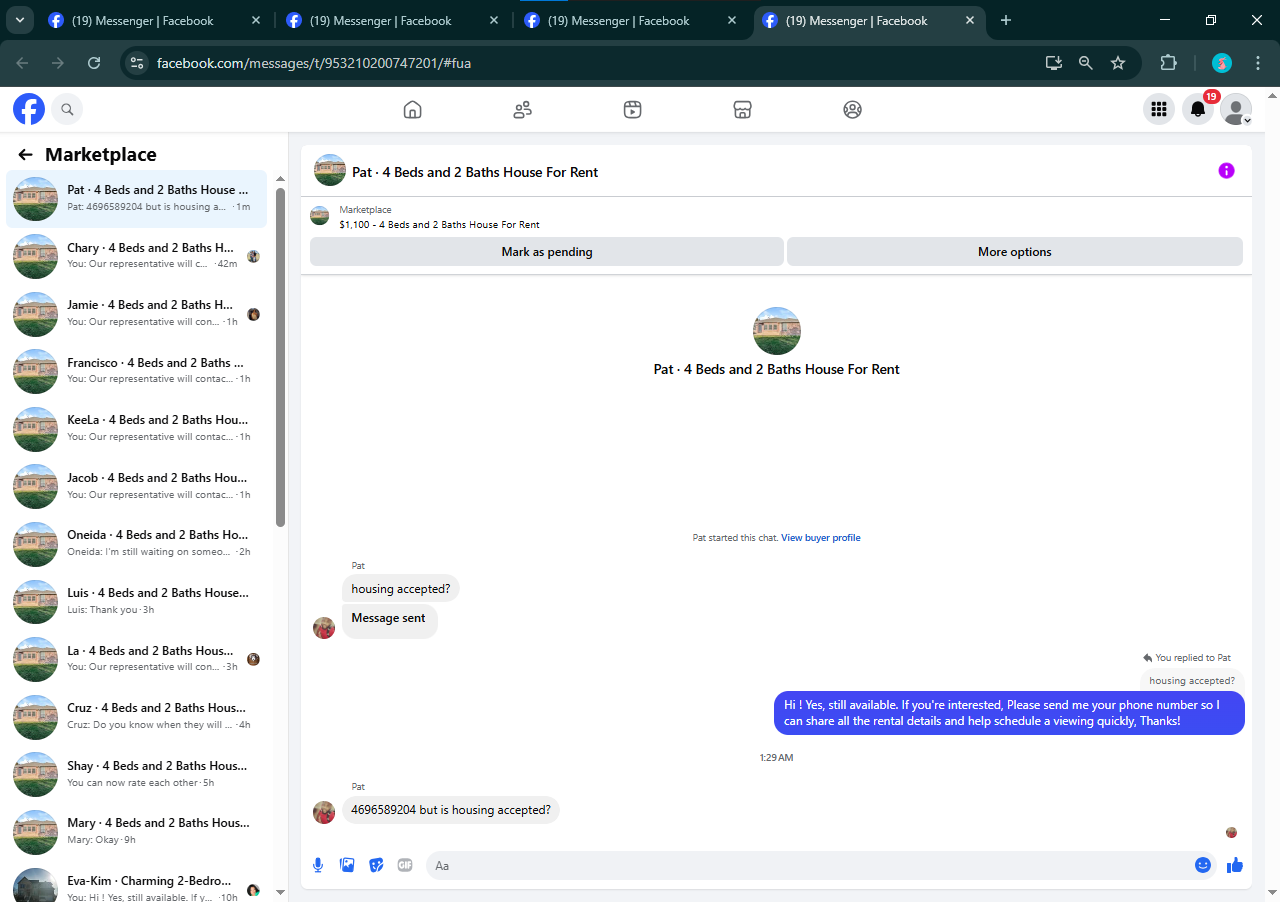Click the main Pat conversation title header
The image size is (1280, 902).
click(475, 172)
